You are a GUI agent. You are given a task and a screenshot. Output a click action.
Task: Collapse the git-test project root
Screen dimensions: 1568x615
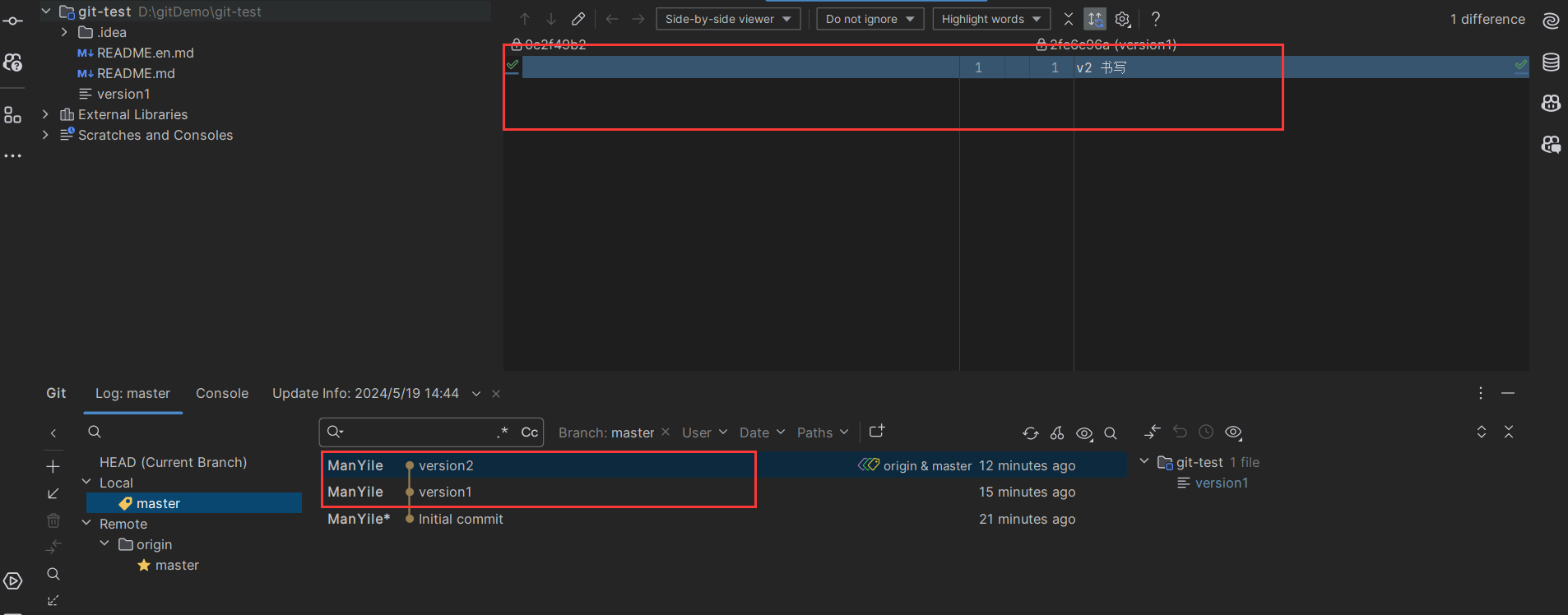46,12
